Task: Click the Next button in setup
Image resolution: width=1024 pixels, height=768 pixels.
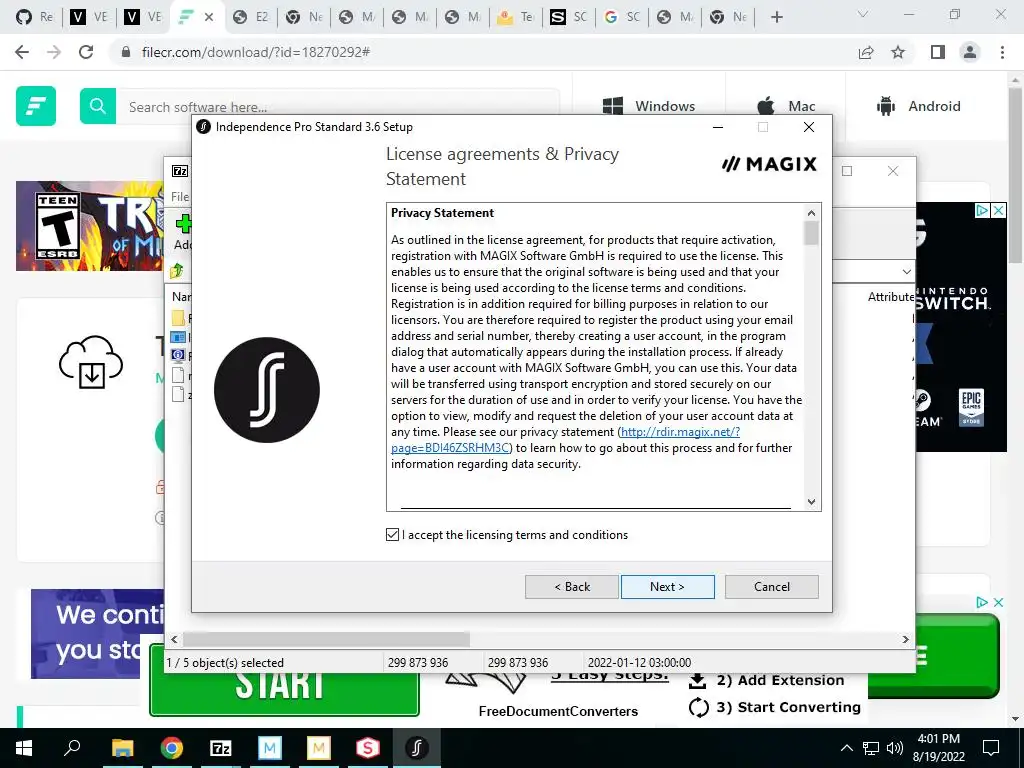Action: [667, 586]
